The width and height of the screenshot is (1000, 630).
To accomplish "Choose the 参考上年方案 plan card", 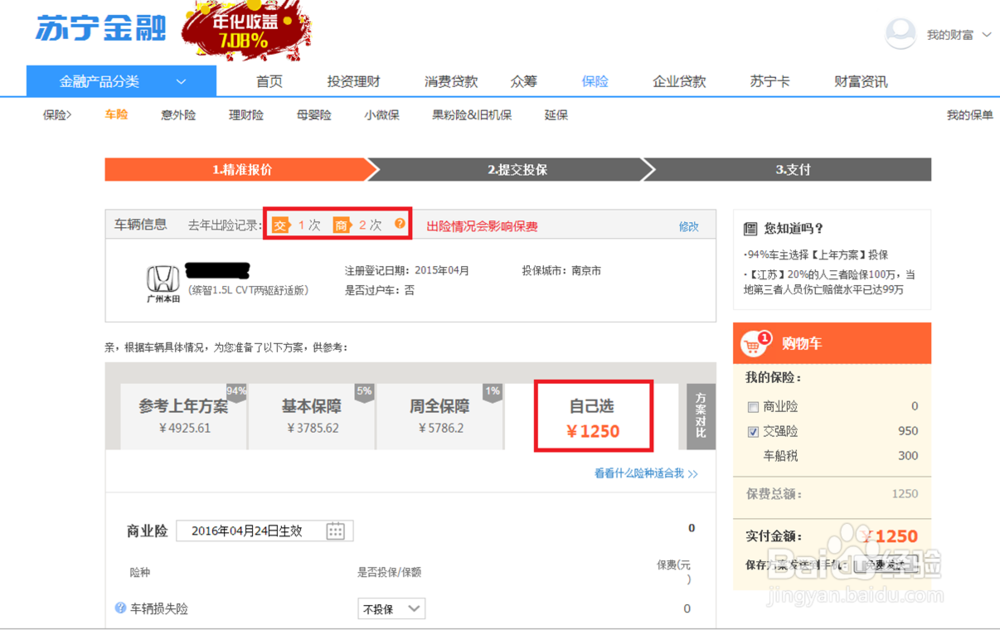I will point(184,416).
